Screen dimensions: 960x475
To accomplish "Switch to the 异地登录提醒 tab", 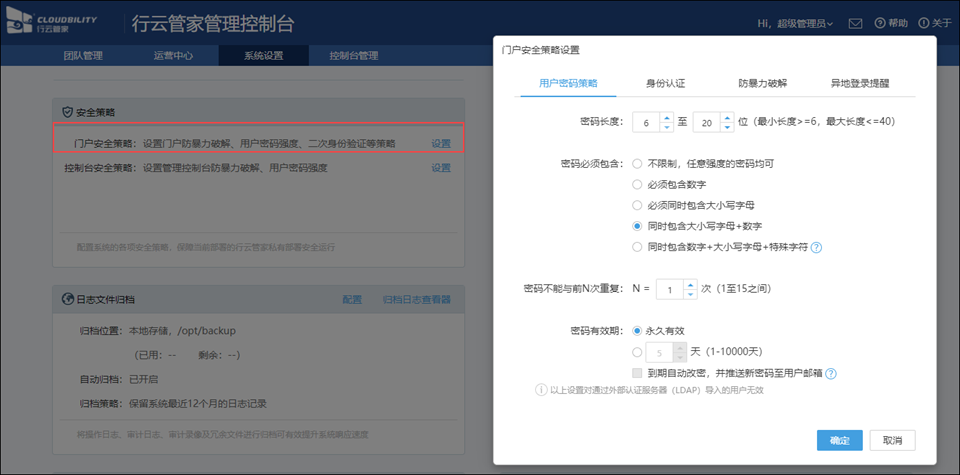I will pos(859,84).
